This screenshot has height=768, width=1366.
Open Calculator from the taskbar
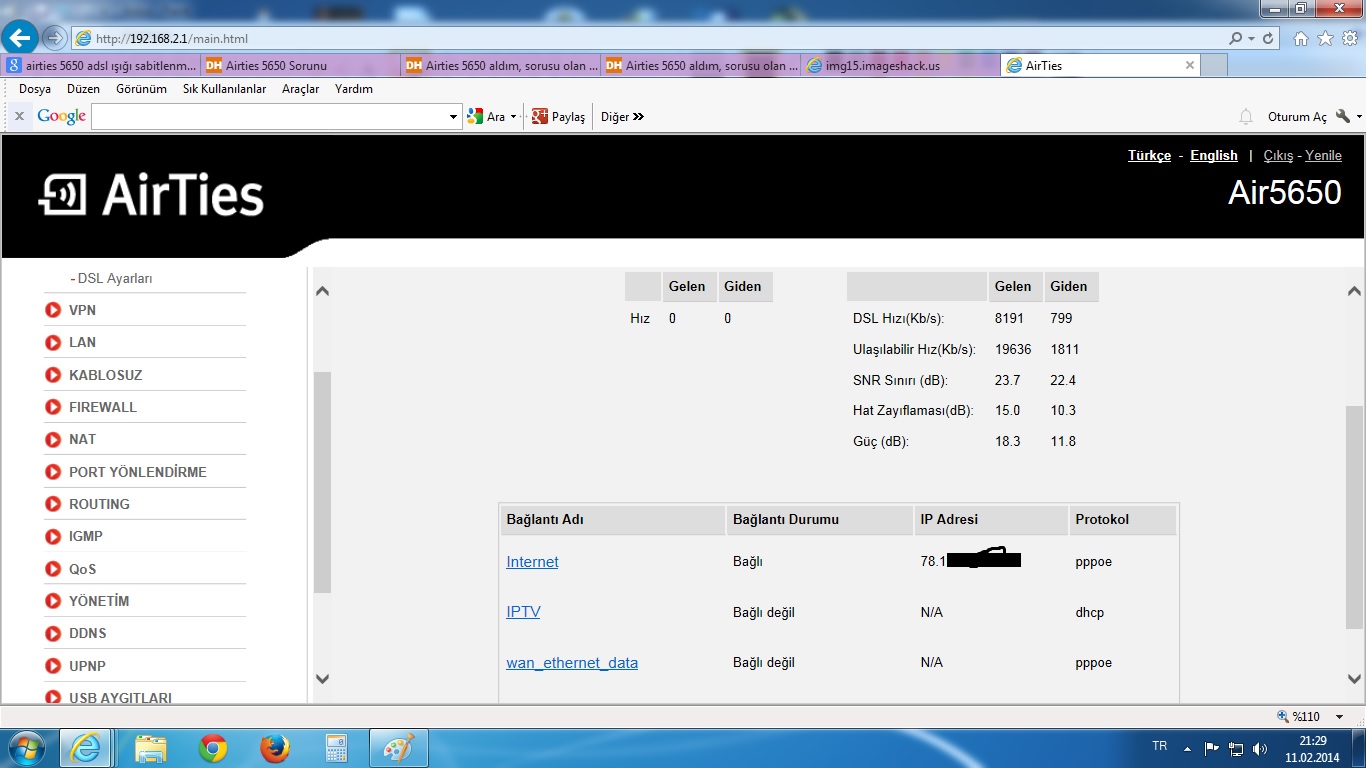[336, 748]
